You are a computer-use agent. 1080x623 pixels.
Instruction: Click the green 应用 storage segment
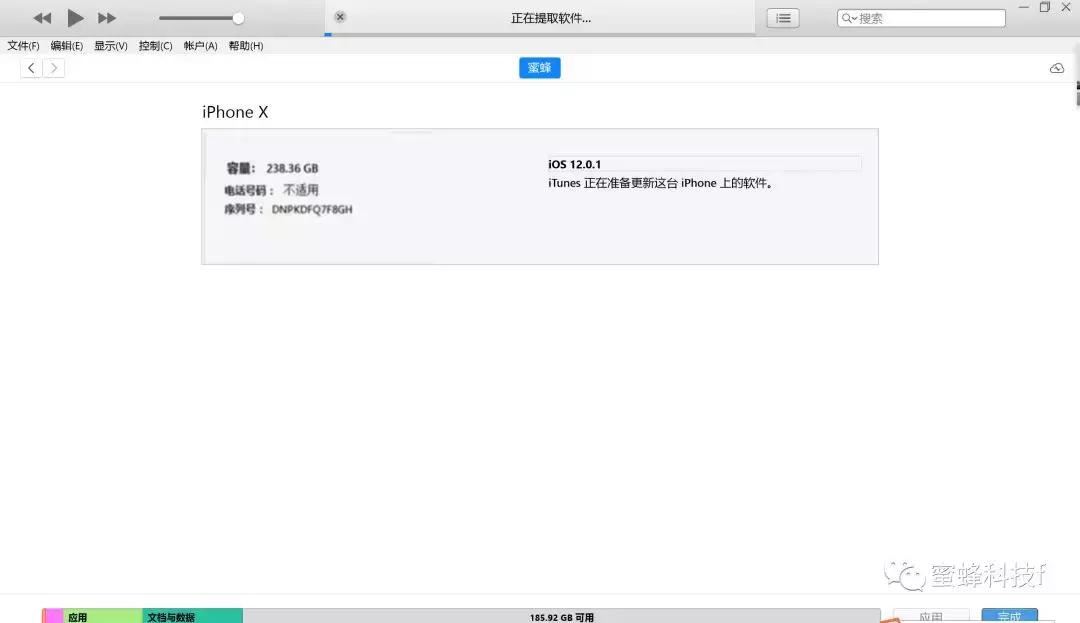pyautogui.click(x=103, y=616)
